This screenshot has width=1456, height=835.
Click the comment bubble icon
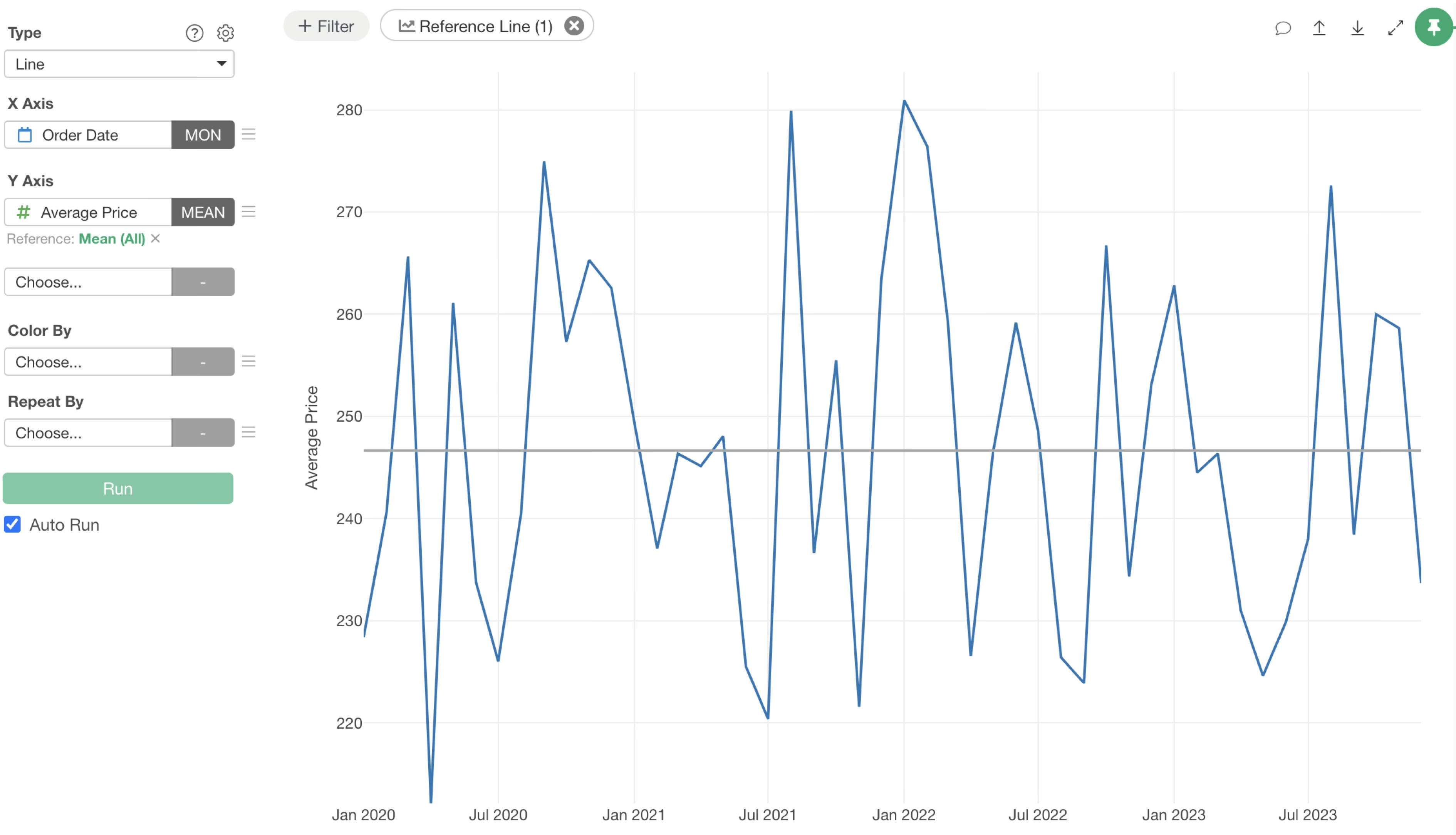(x=1283, y=27)
